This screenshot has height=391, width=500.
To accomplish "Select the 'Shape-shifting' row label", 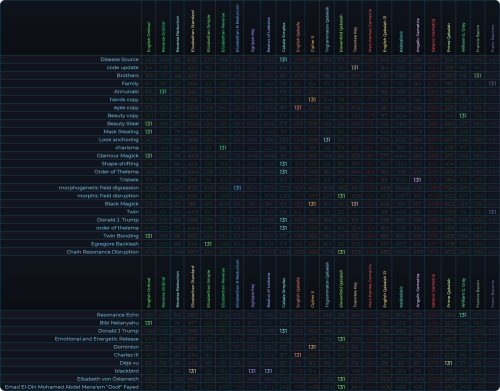I will tap(120, 164).
